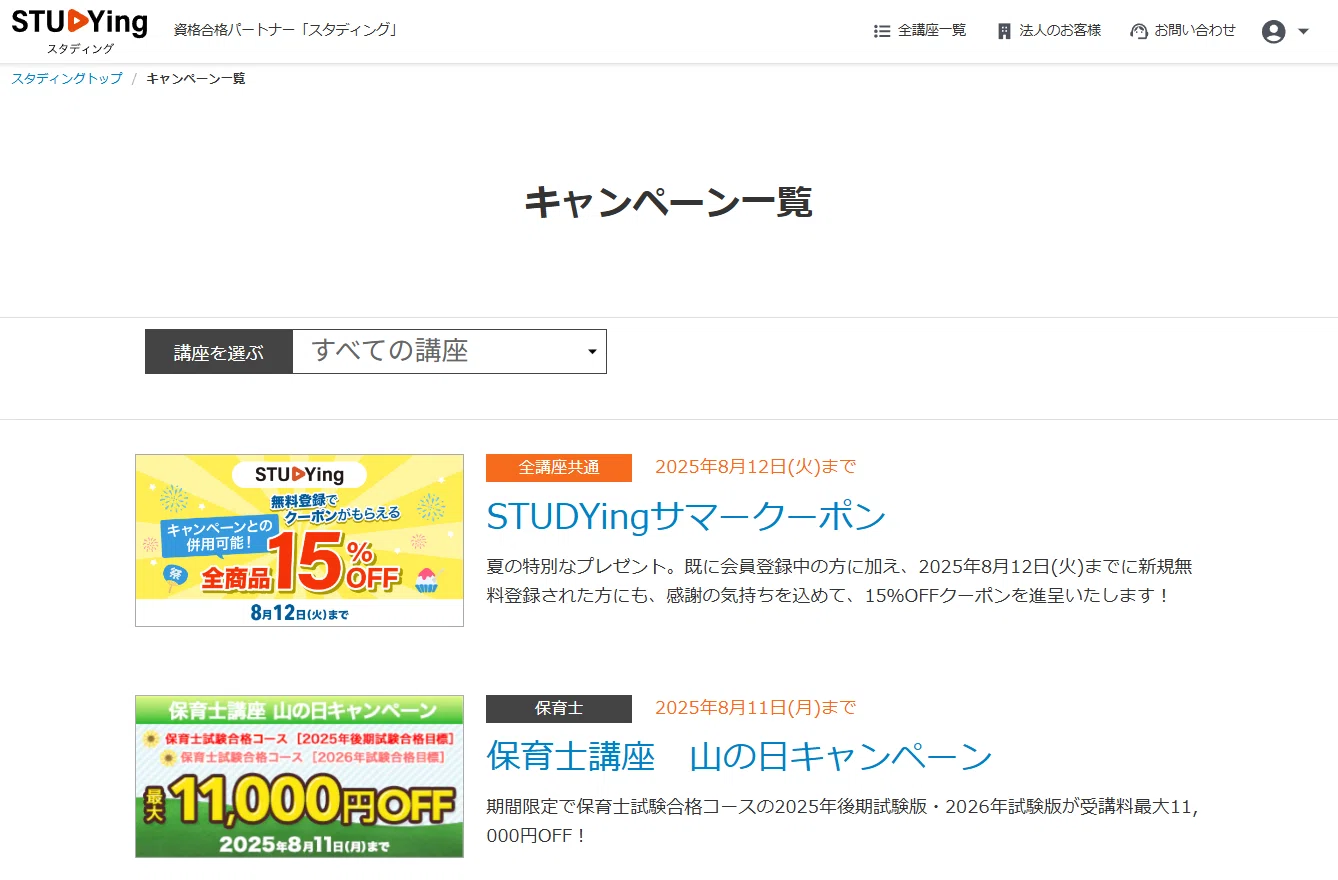This screenshot has height=880, width=1338.
Task: Open the お問い合わせ menu link
Action: click(1195, 31)
